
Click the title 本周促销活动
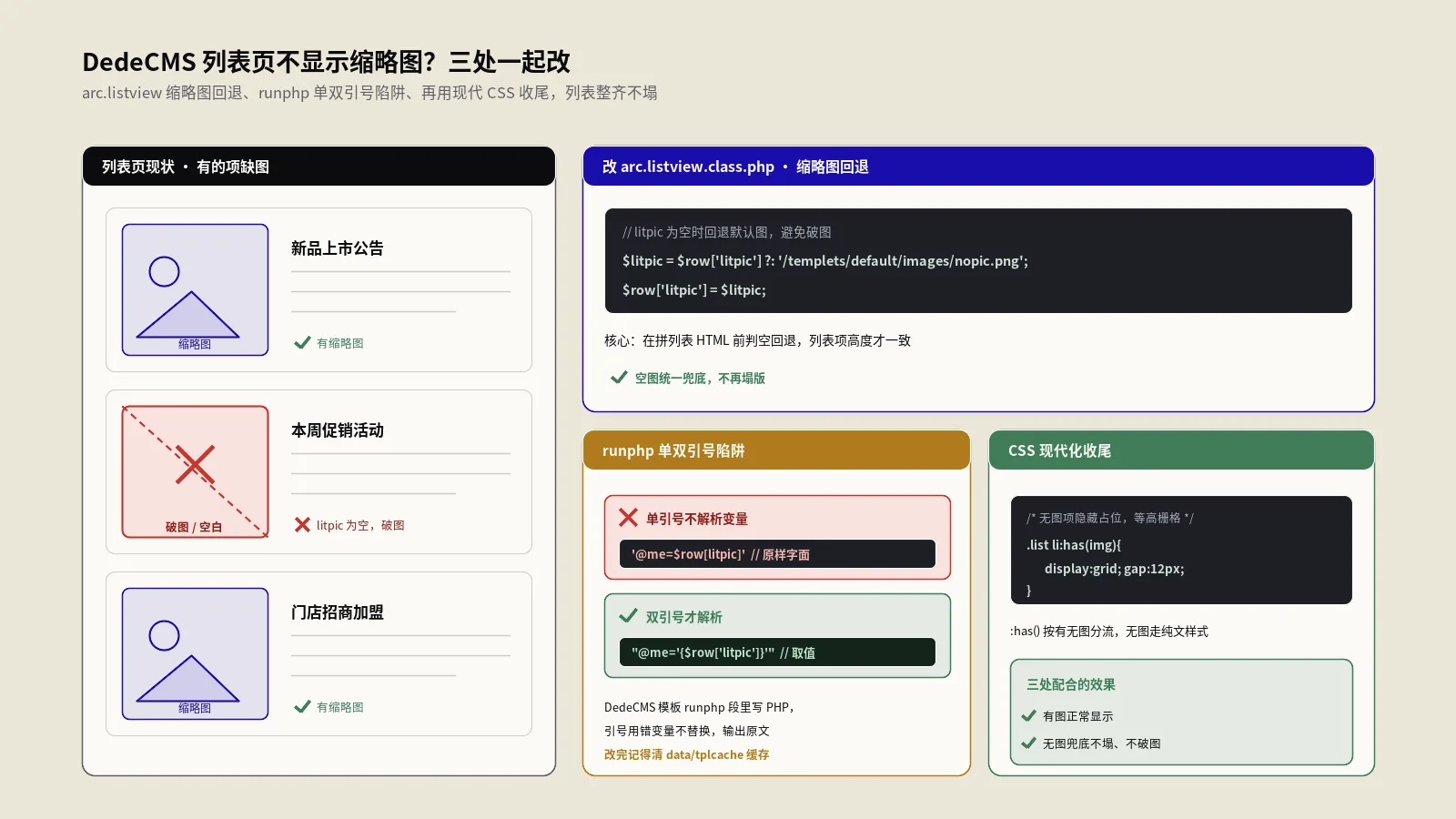click(x=338, y=430)
